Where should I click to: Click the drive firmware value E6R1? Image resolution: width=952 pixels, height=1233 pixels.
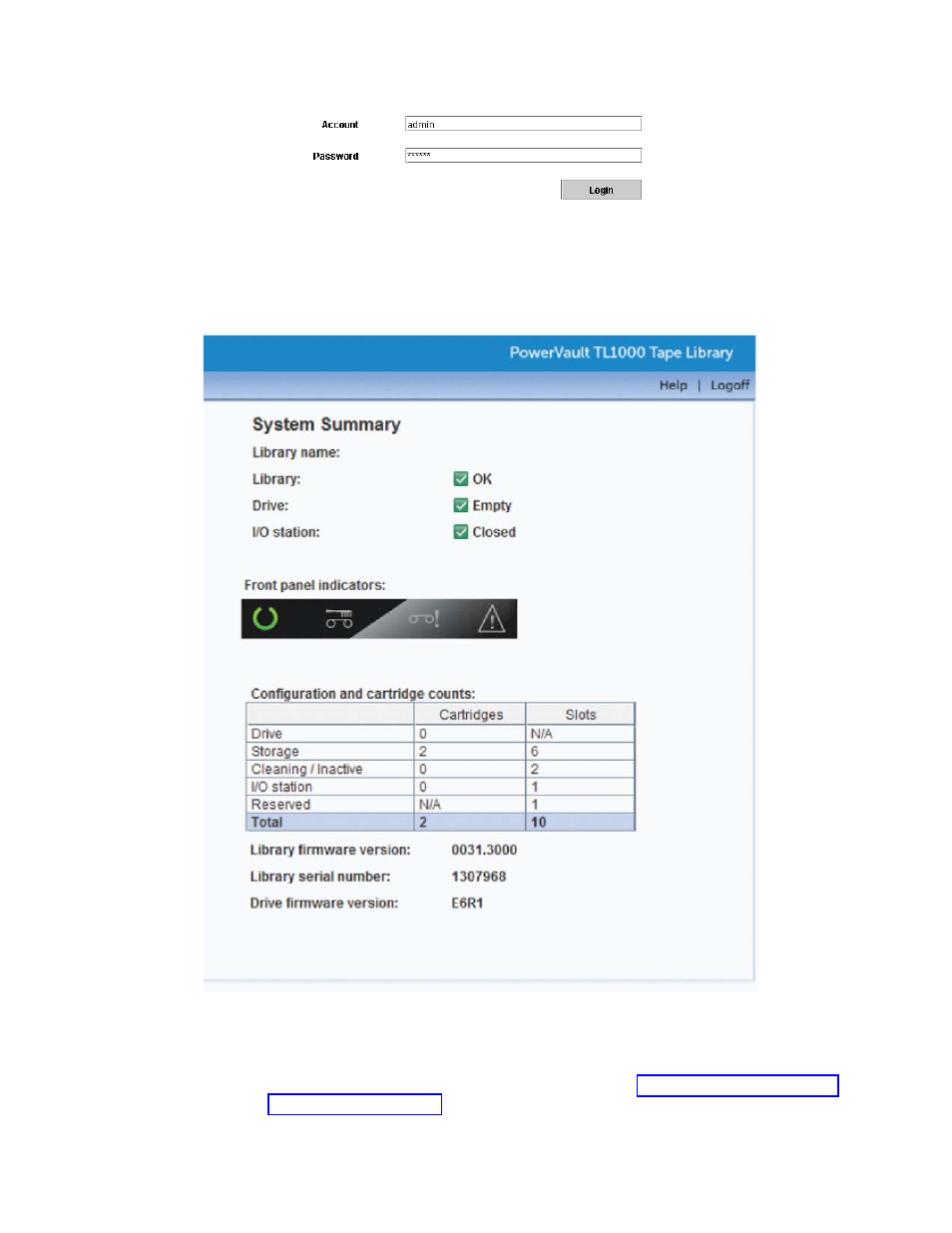(x=467, y=904)
